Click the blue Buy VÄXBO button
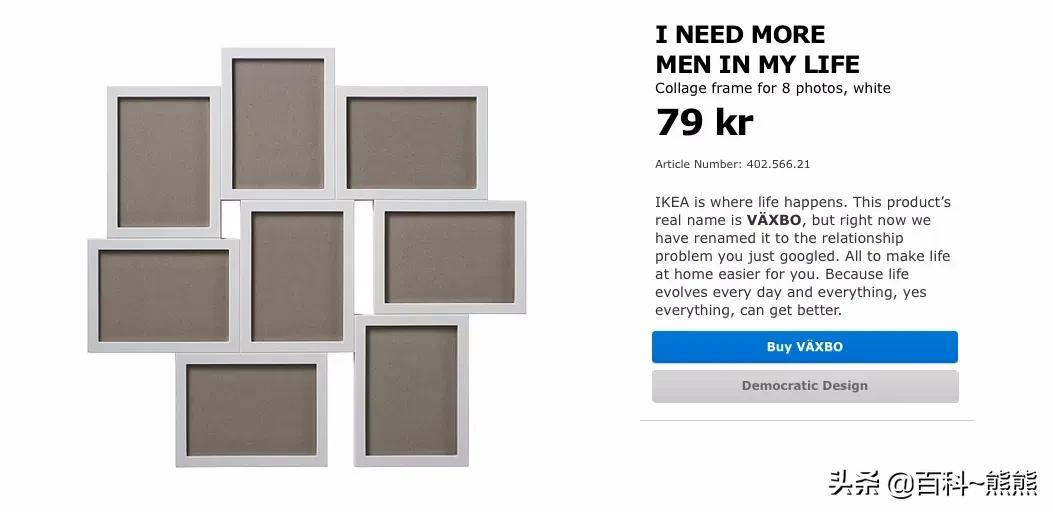Viewport: 1053px width, 512px height. pos(805,347)
